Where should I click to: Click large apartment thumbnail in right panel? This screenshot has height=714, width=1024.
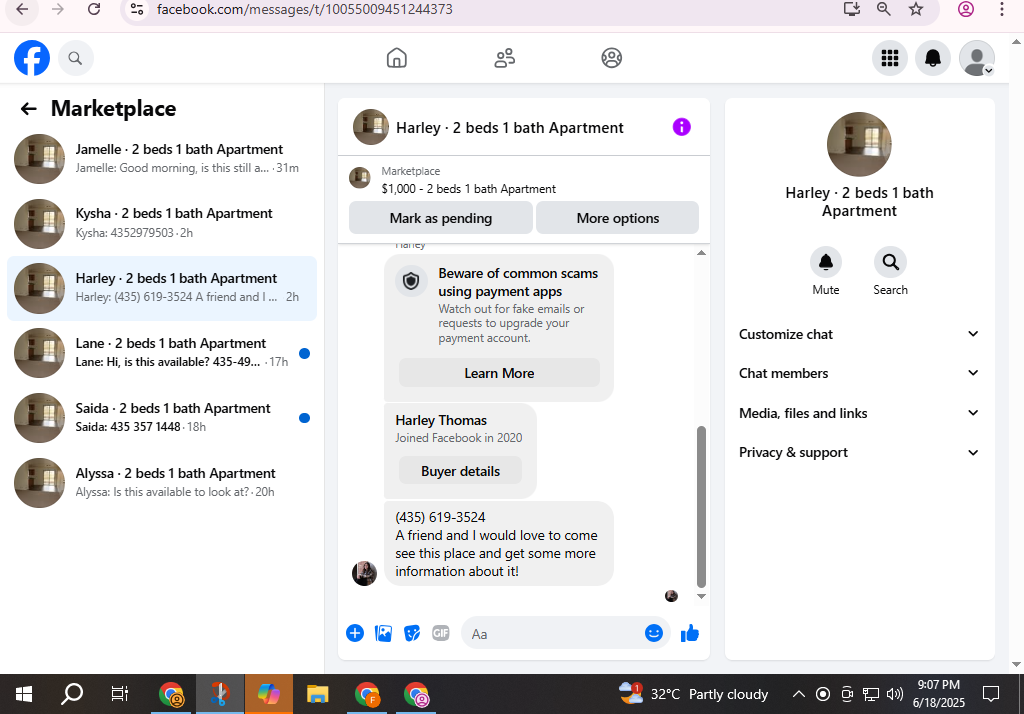pos(859,144)
